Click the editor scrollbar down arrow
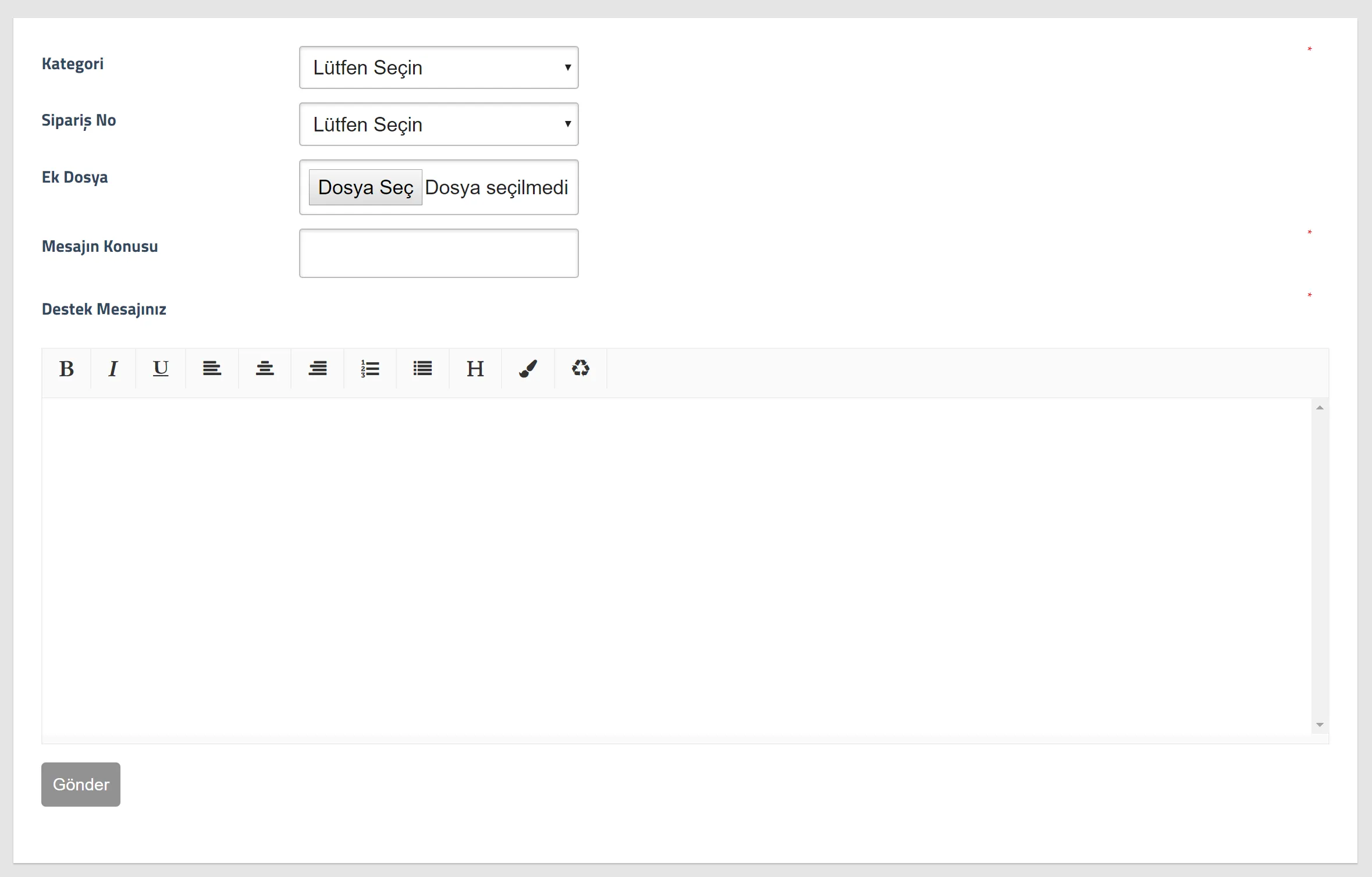Image resolution: width=1372 pixels, height=877 pixels. pyautogui.click(x=1320, y=725)
